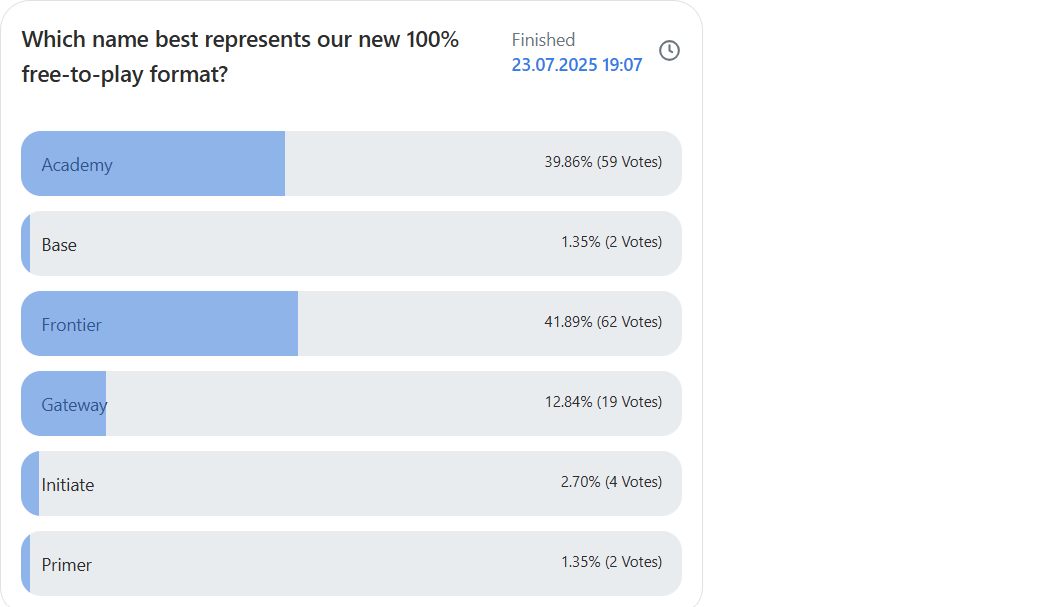
Task: Click the 2.70% (4 Votes) result text
Action: [x=611, y=482]
